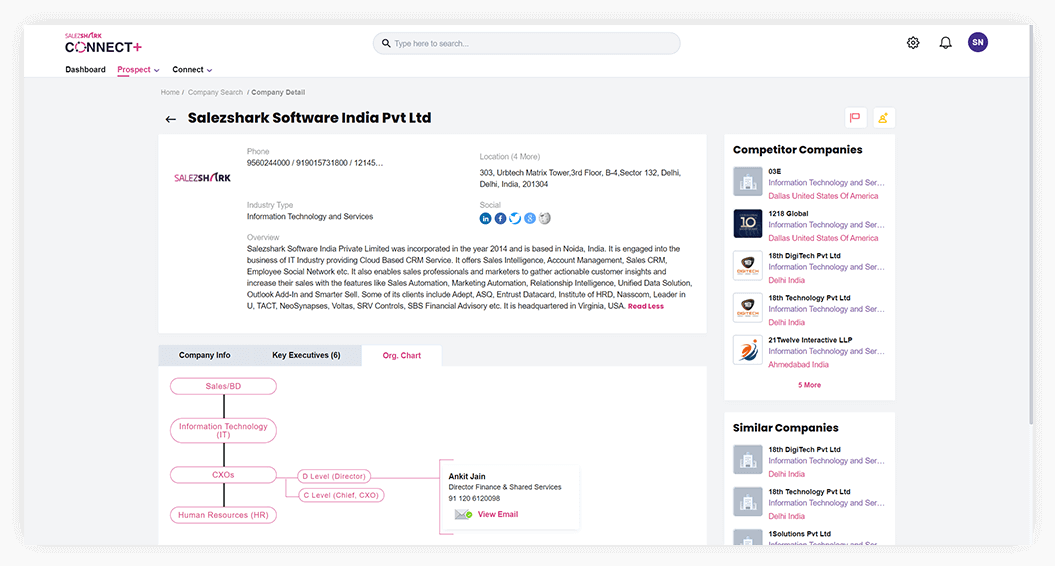
Task: Expand the Prospect dropdown menu
Action: click(138, 69)
